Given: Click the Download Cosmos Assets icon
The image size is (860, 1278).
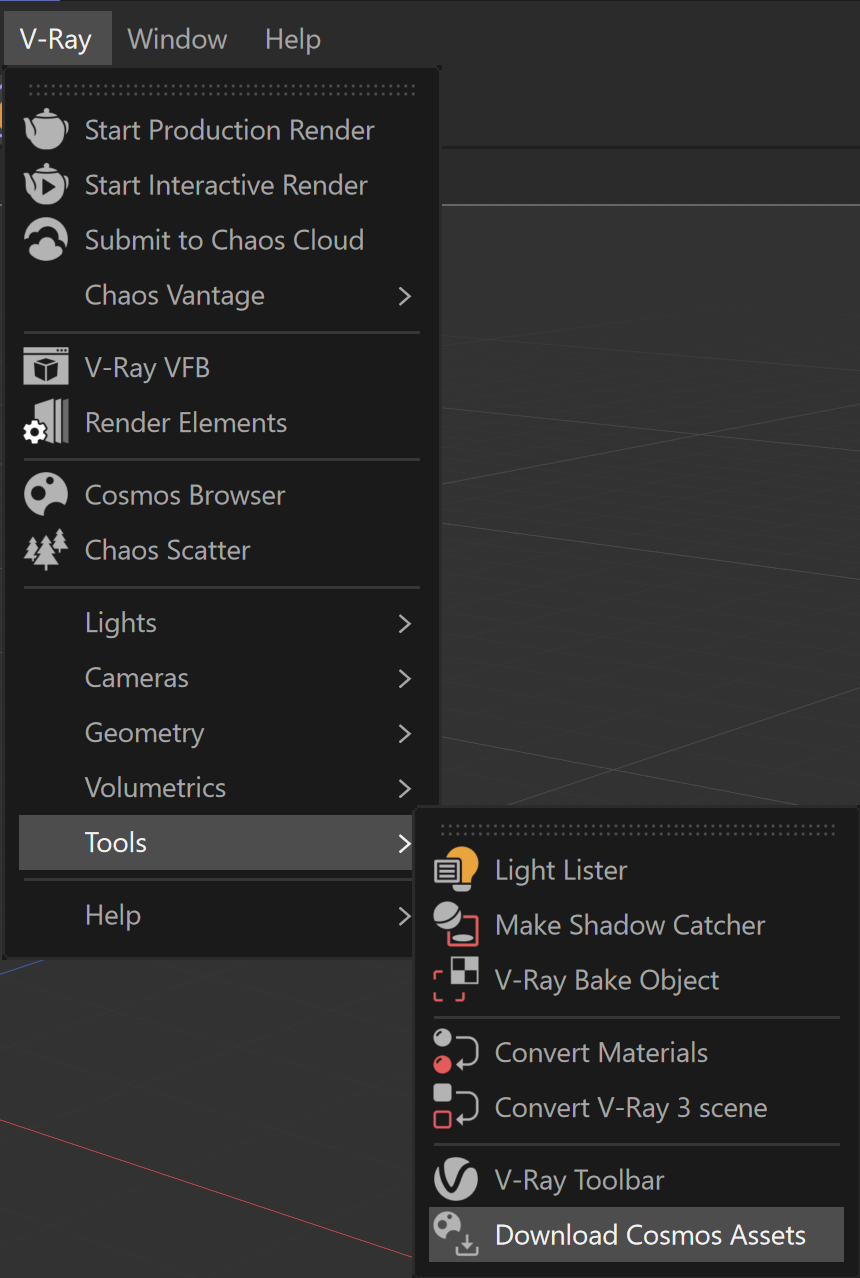Looking at the screenshot, I should tap(456, 1235).
